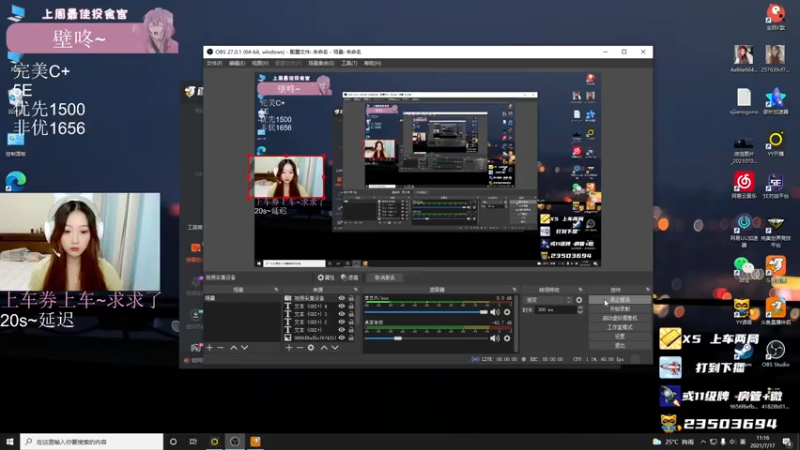Open the File (F) menu in OBS
This screenshot has width=800, height=450.
point(214,63)
